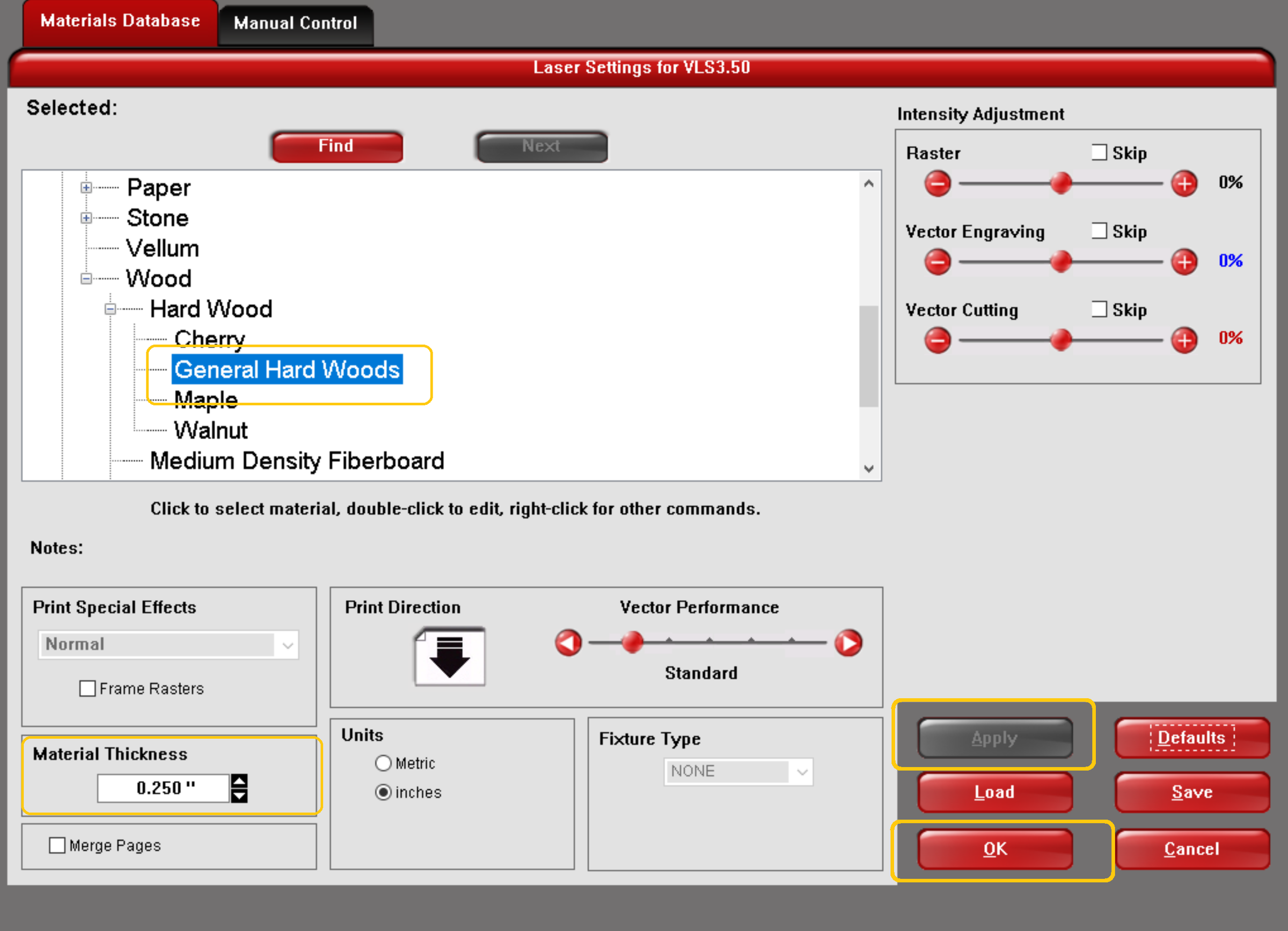Screen dimensions: 1288x931
Task: Select Walnut in the material tree
Action: (211, 430)
